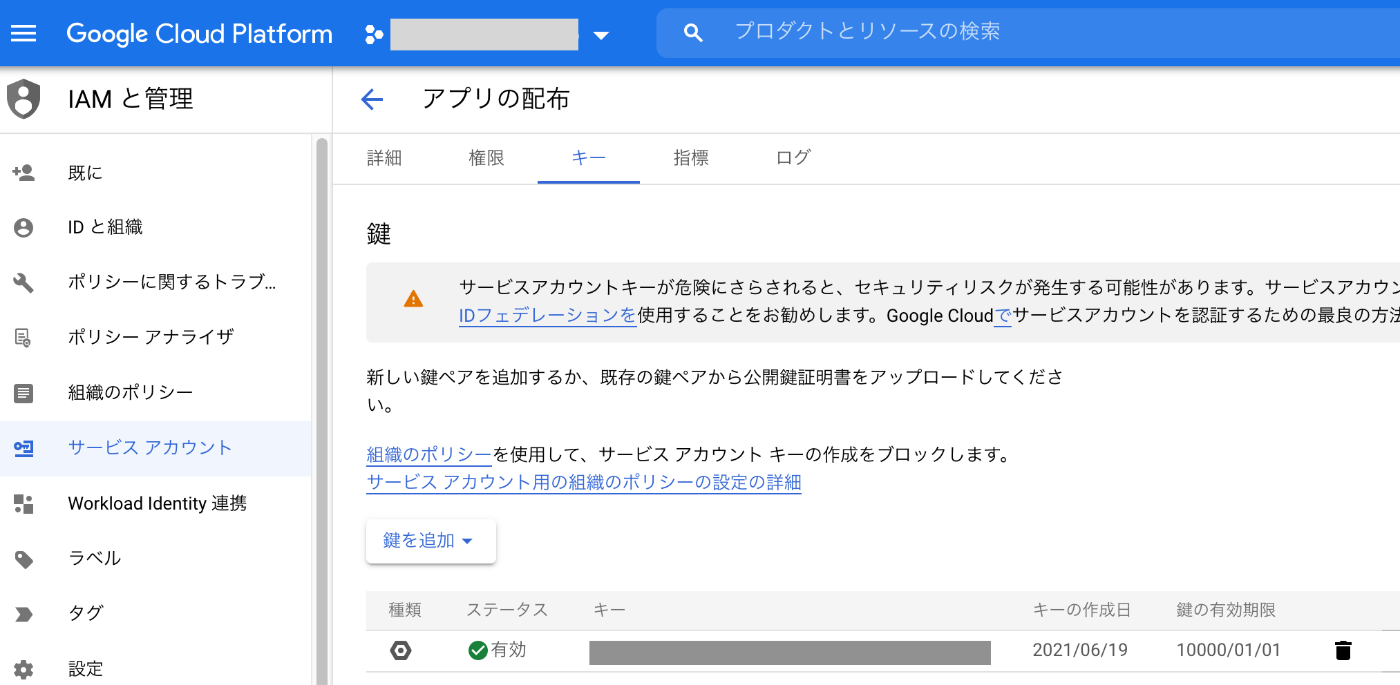The width and height of the screenshot is (1400, 685).
Task: Open タグ in the sidebar
Action: [x=156, y=614]
